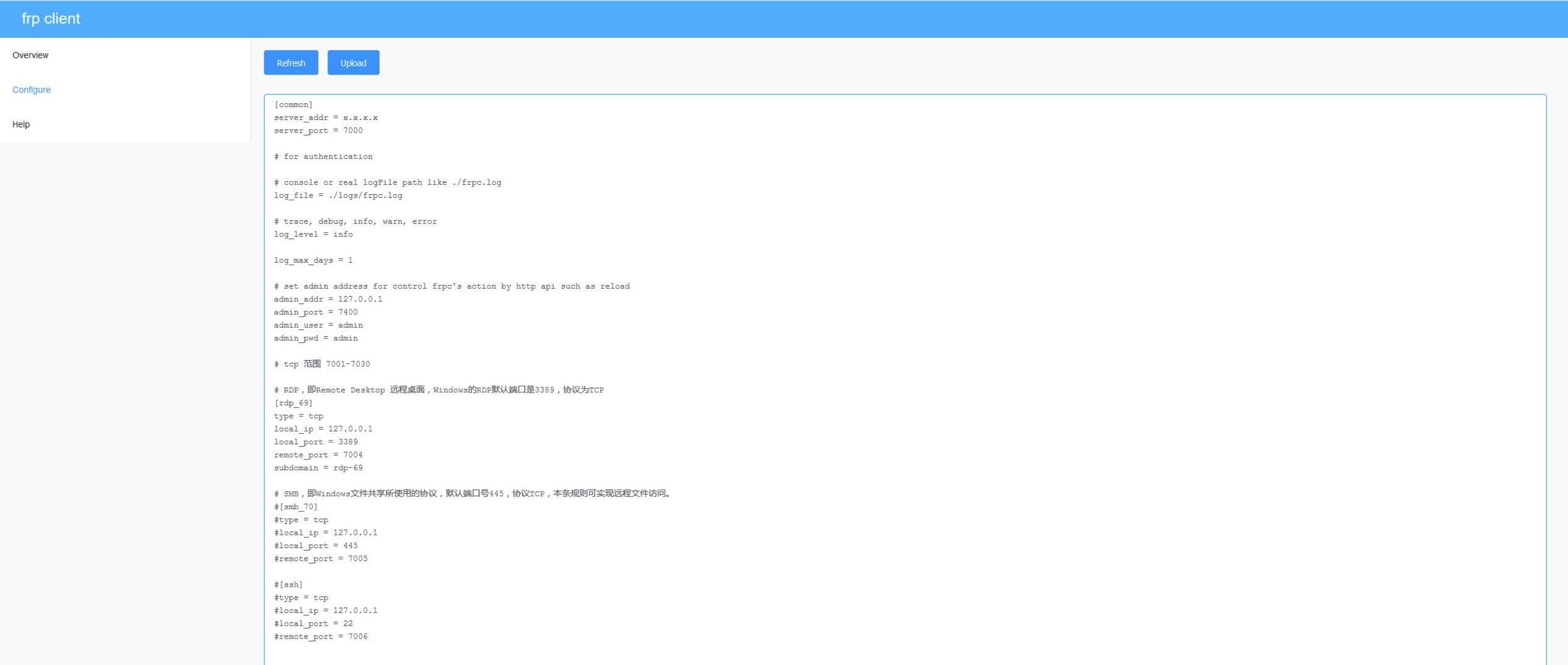Click the line '#remote_port = 7006'

(321, 637)
